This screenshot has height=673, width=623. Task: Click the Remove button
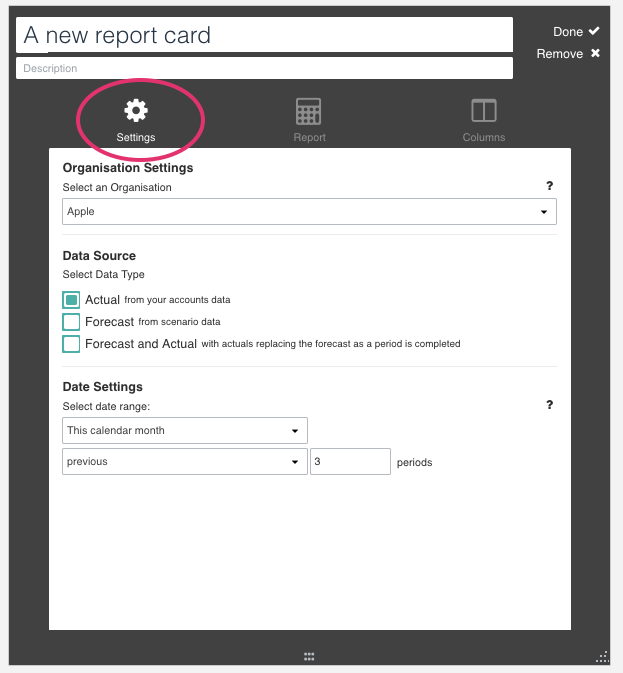[x=568, y=54]
